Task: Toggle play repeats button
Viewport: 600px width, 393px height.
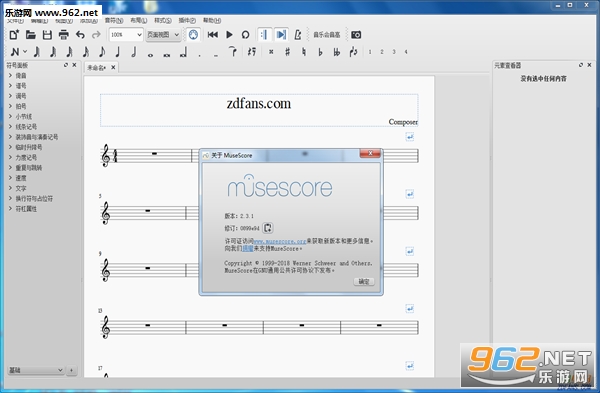Action: point(264,35)
